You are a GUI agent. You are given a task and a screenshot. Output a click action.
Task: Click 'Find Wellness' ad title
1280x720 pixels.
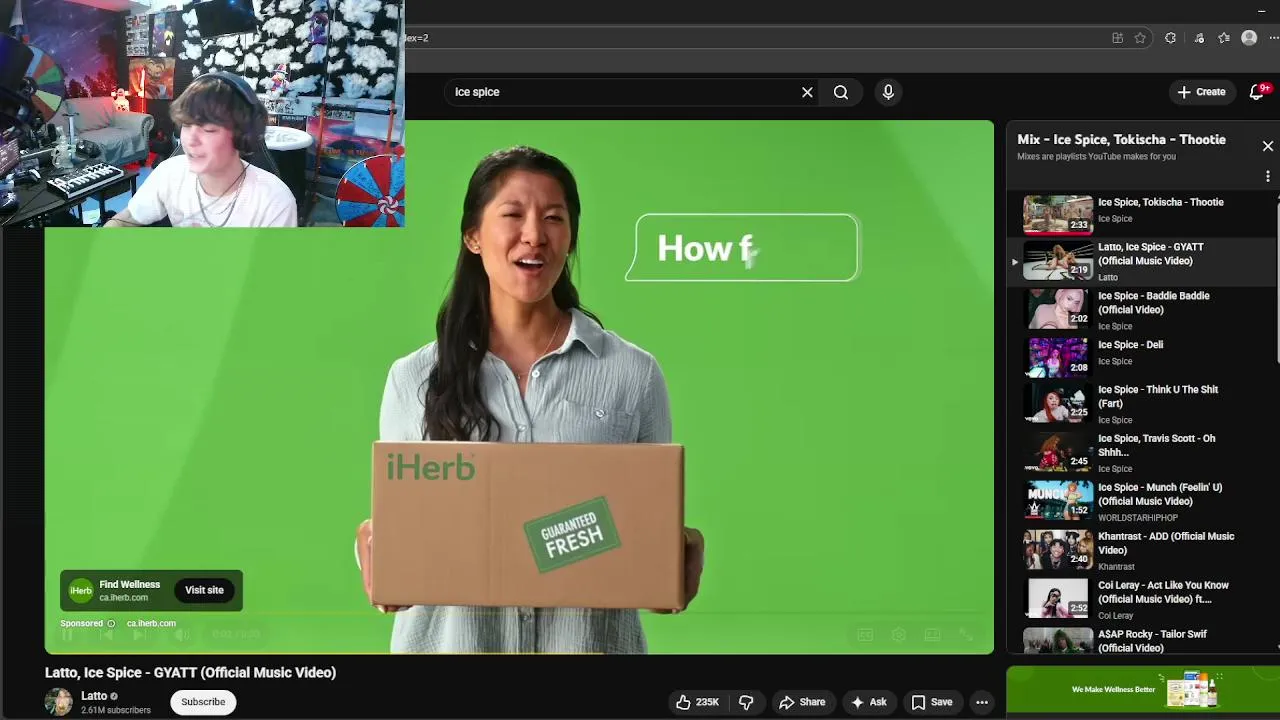[130, 585]
